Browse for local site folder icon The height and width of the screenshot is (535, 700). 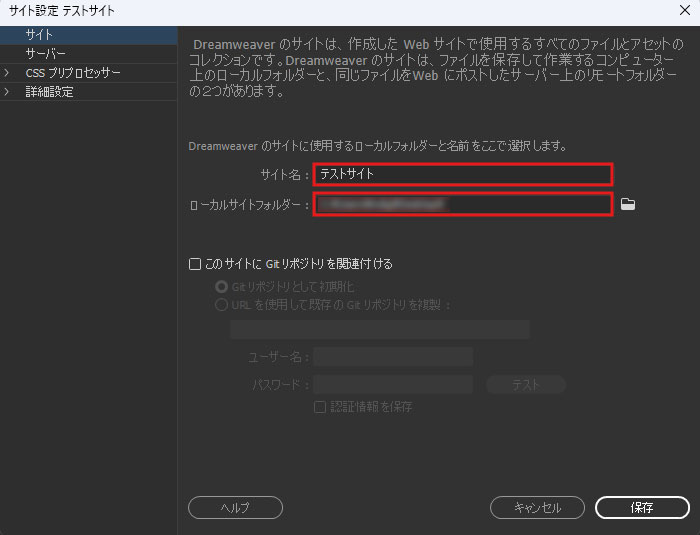coord(628,204)
